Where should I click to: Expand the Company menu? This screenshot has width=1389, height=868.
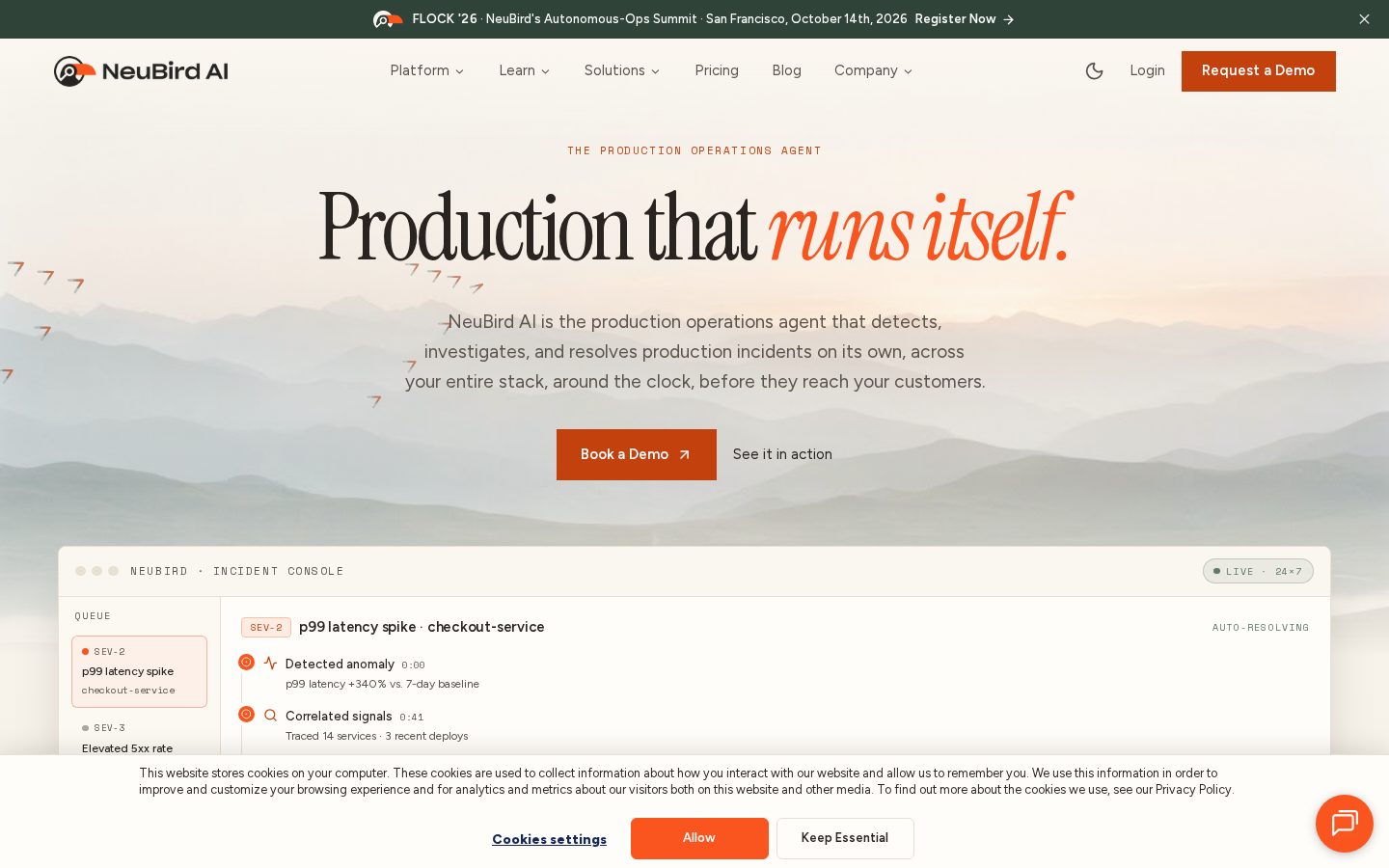[x=873, y=70]
